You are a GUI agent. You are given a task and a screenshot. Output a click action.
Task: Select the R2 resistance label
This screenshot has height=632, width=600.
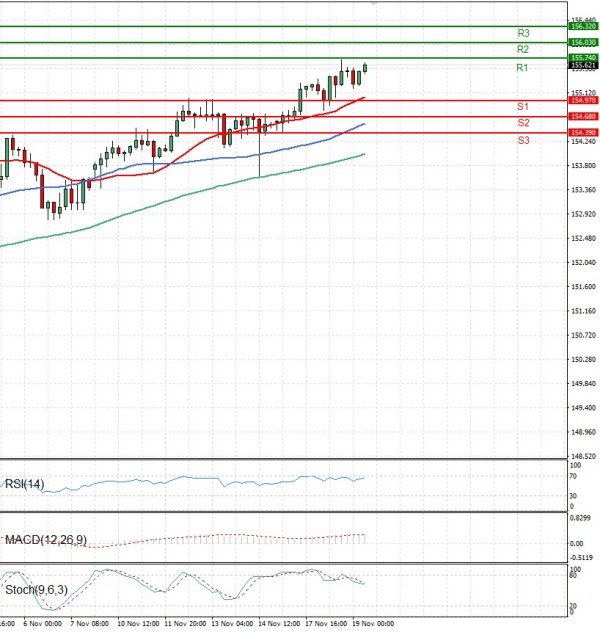click(x=522, y=49)
